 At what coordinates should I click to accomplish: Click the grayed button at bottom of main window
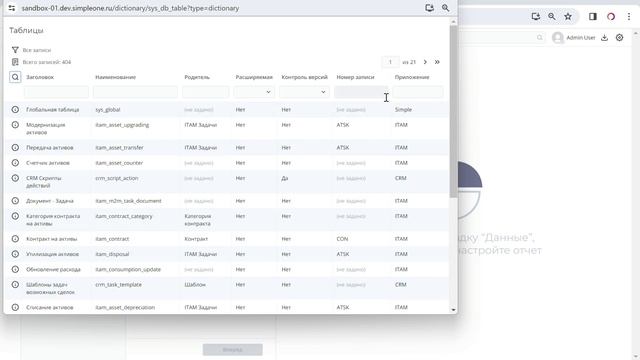tap(233, 349)
